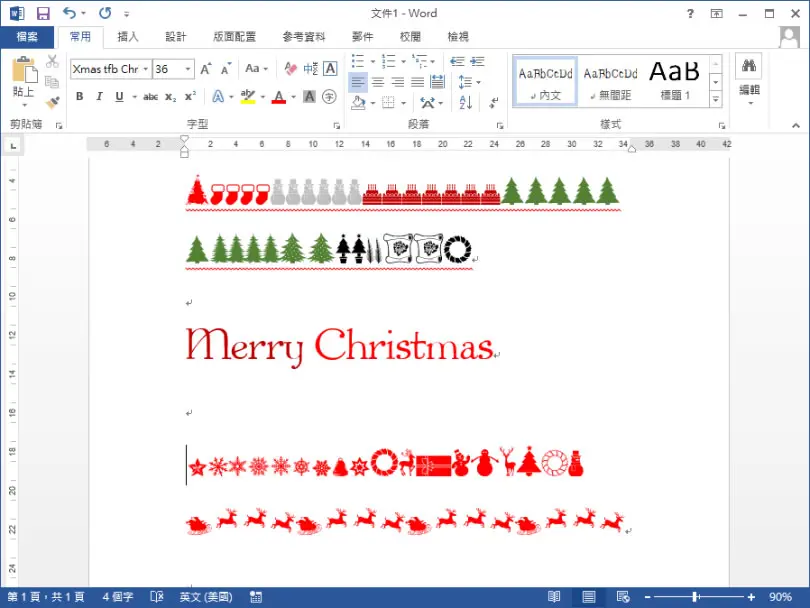Image resolution: width=810 pixels, height=608 pixels.
Task: Open the font name dropdown
Action: 146,69
